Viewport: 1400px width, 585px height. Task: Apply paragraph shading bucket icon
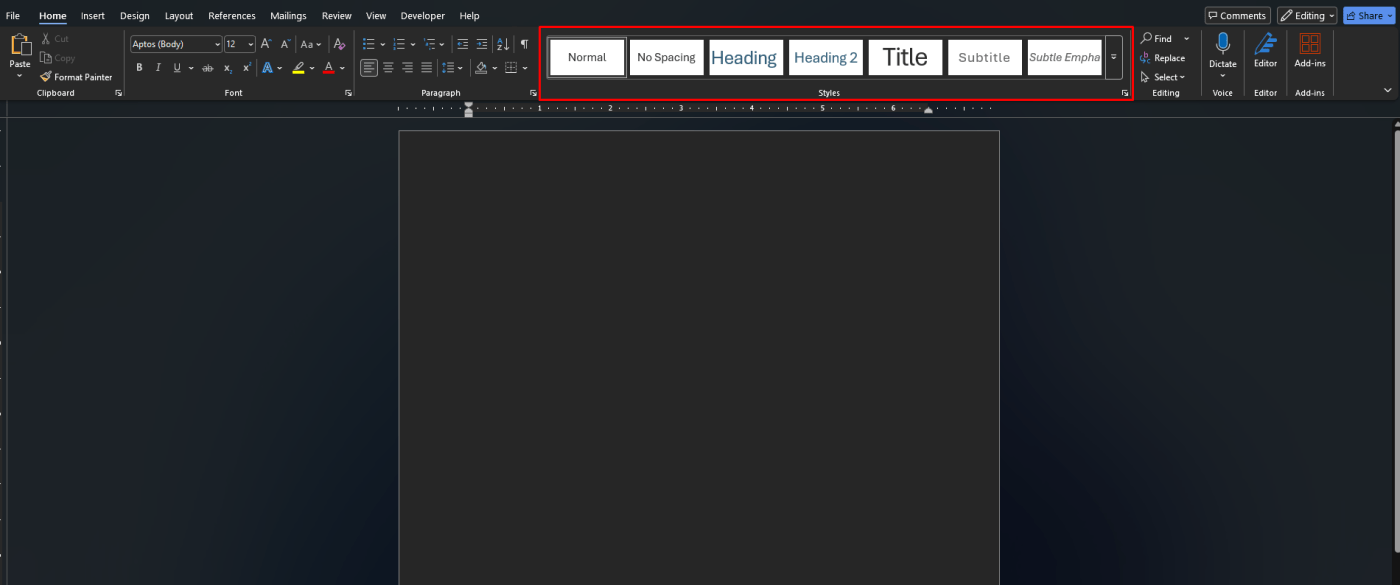click(x=481, y=68)
